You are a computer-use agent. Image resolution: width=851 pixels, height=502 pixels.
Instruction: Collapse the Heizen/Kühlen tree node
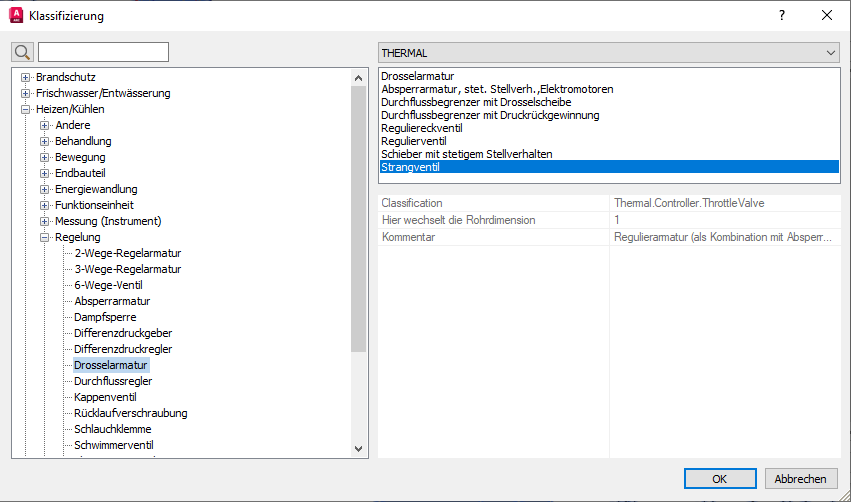(26, 109)
